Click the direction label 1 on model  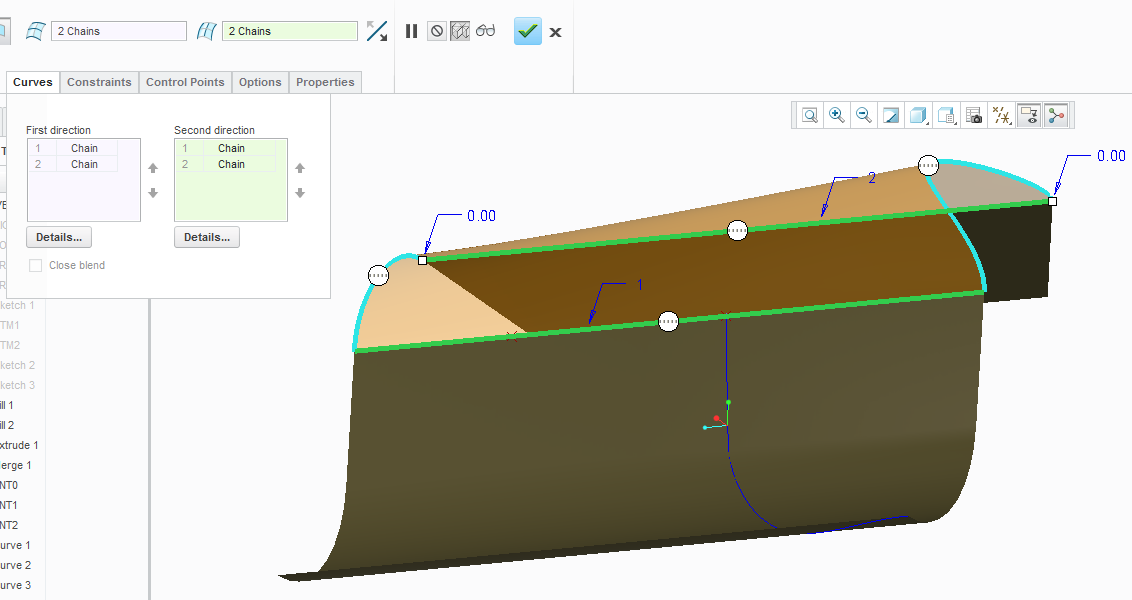pos(640,285)
